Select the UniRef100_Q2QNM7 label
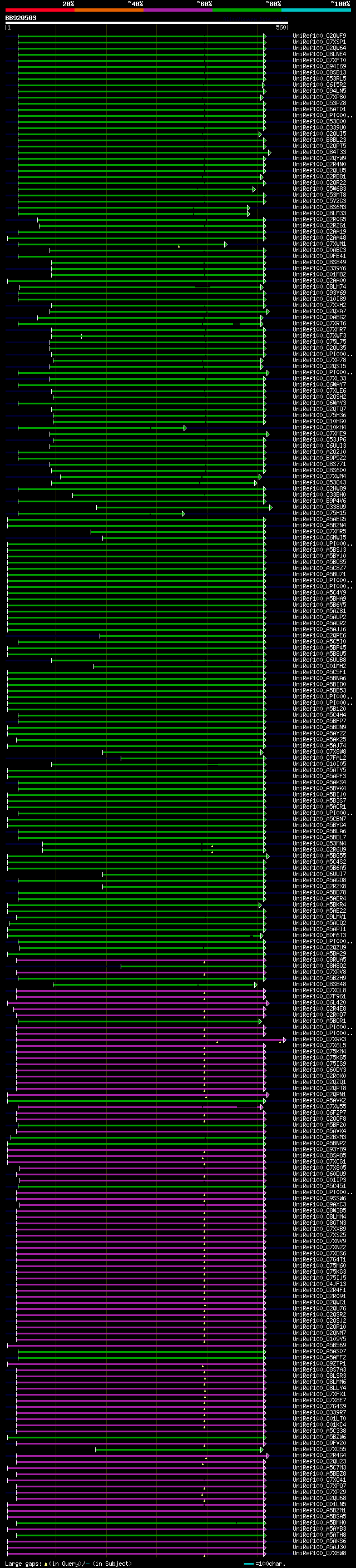Viewport: 356px width, 1568px height. 319,1333
